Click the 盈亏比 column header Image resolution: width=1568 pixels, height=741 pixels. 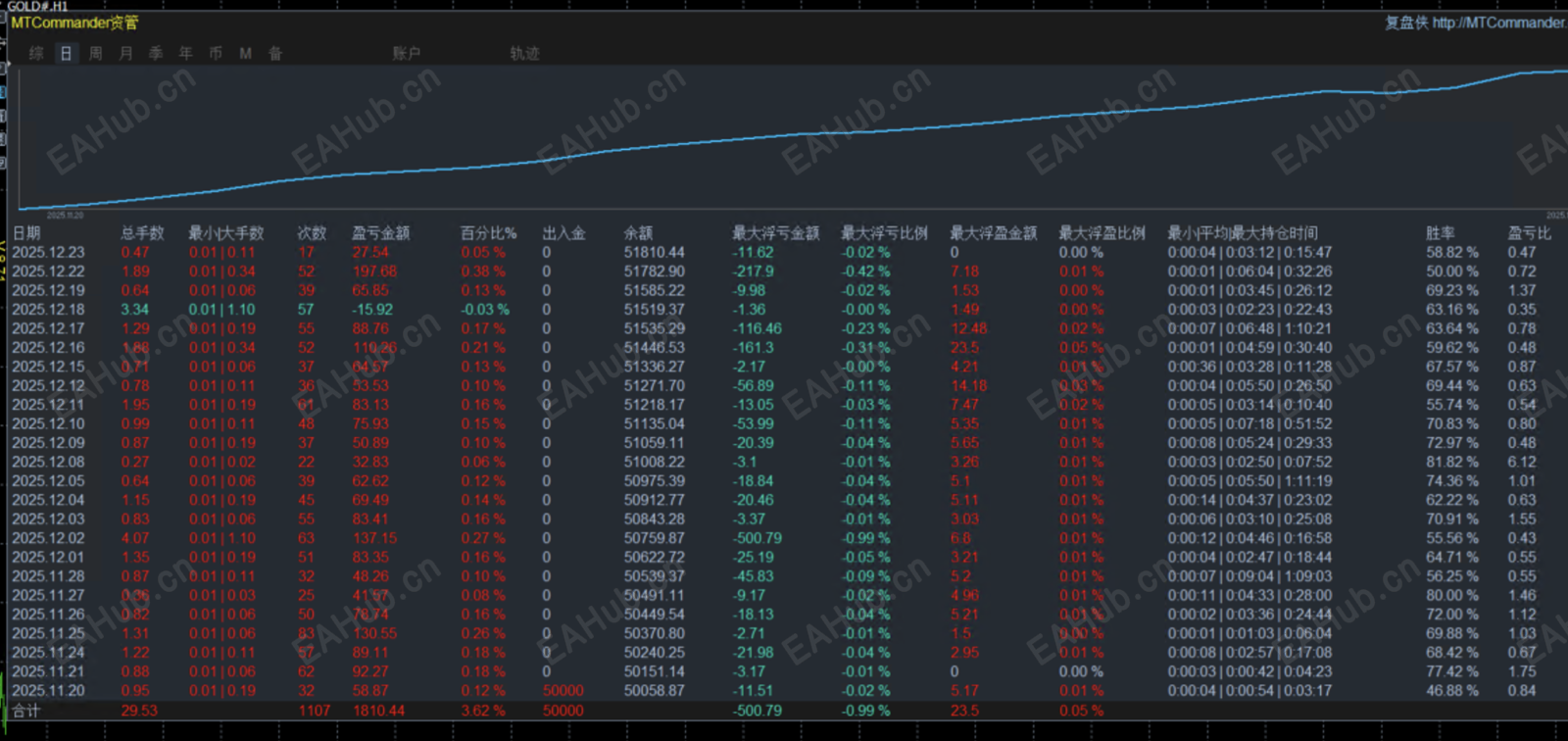click(1529, 233)
